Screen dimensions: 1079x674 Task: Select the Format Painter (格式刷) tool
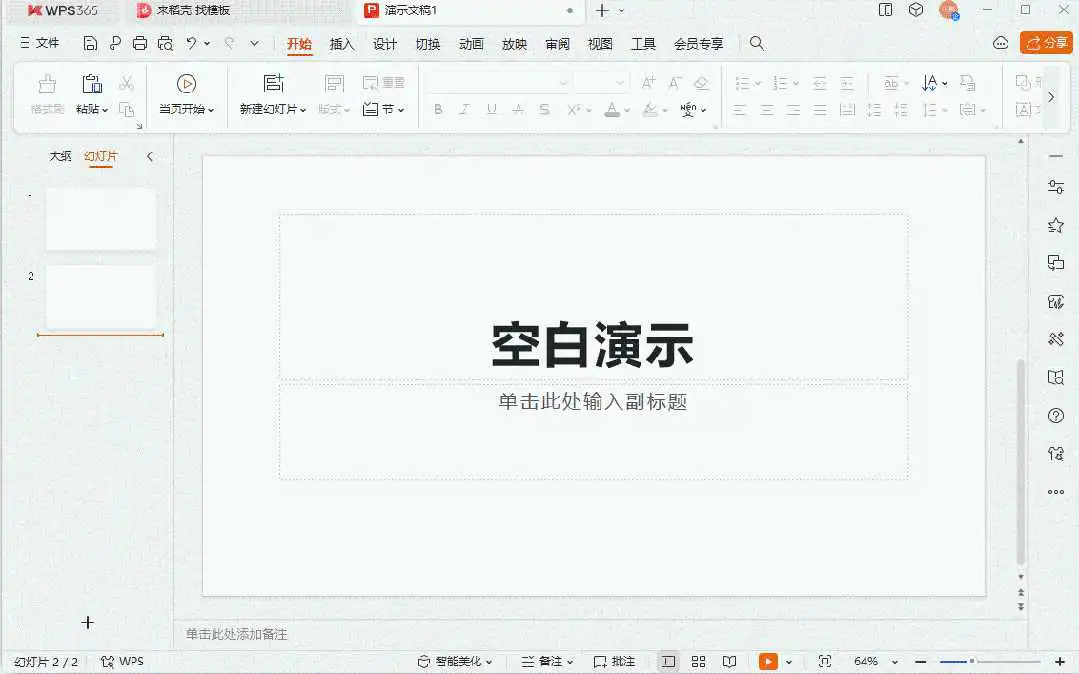coord(47,94)
